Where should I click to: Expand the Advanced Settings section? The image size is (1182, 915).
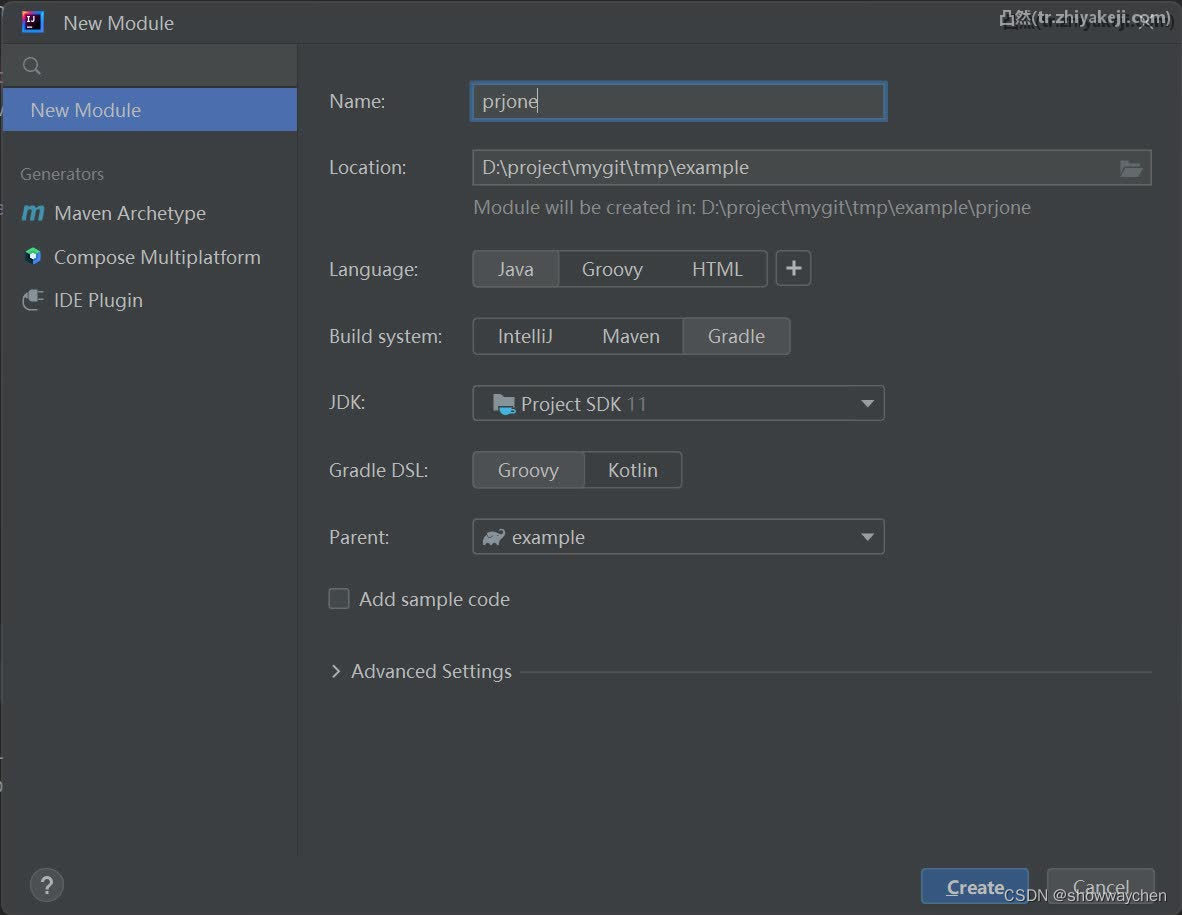click(421, 671)
